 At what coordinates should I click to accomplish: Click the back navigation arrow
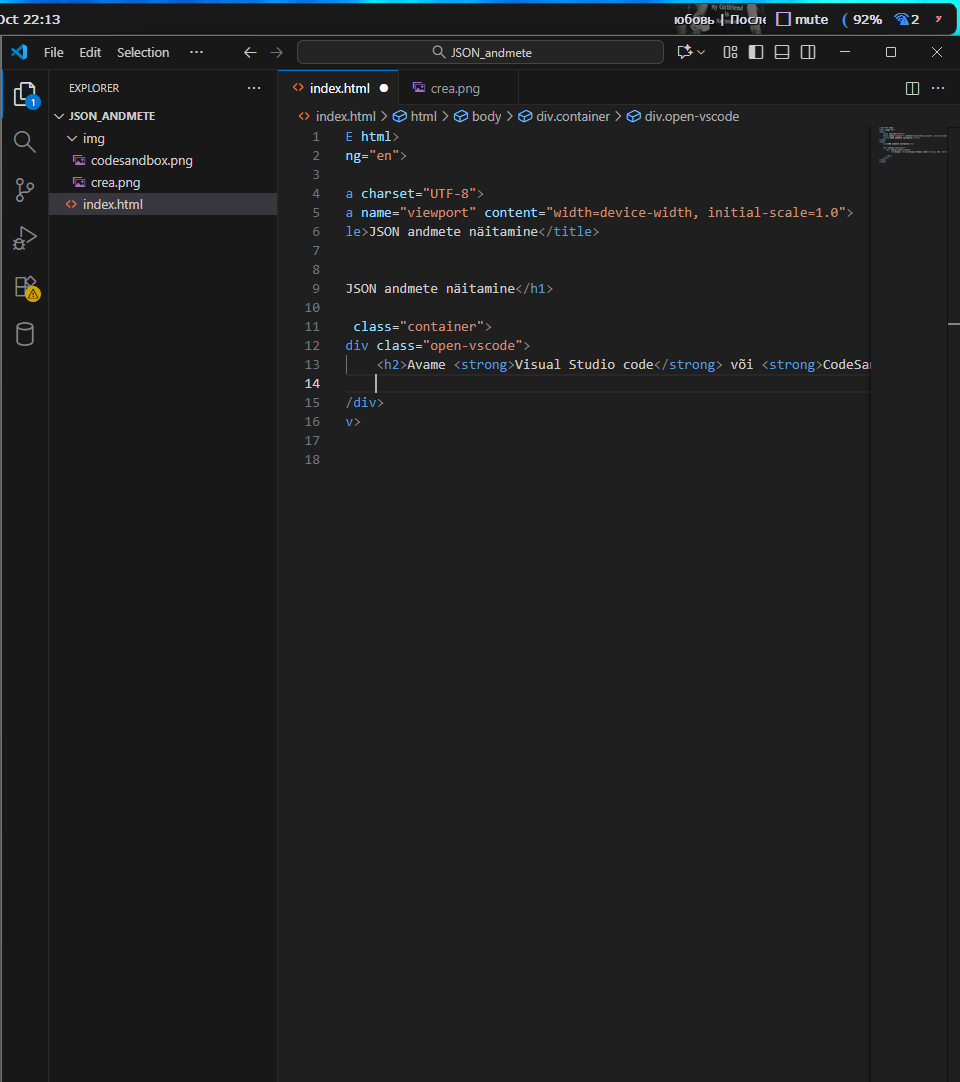[250, 52]
